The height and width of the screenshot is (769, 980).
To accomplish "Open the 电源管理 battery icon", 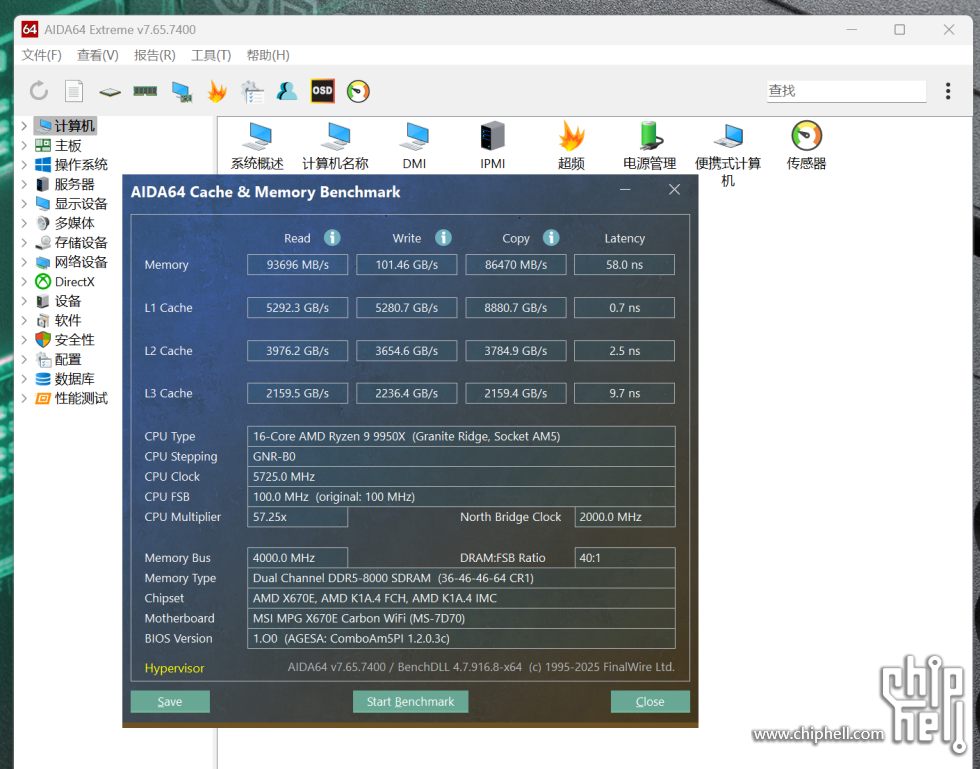I will (649, 146).
